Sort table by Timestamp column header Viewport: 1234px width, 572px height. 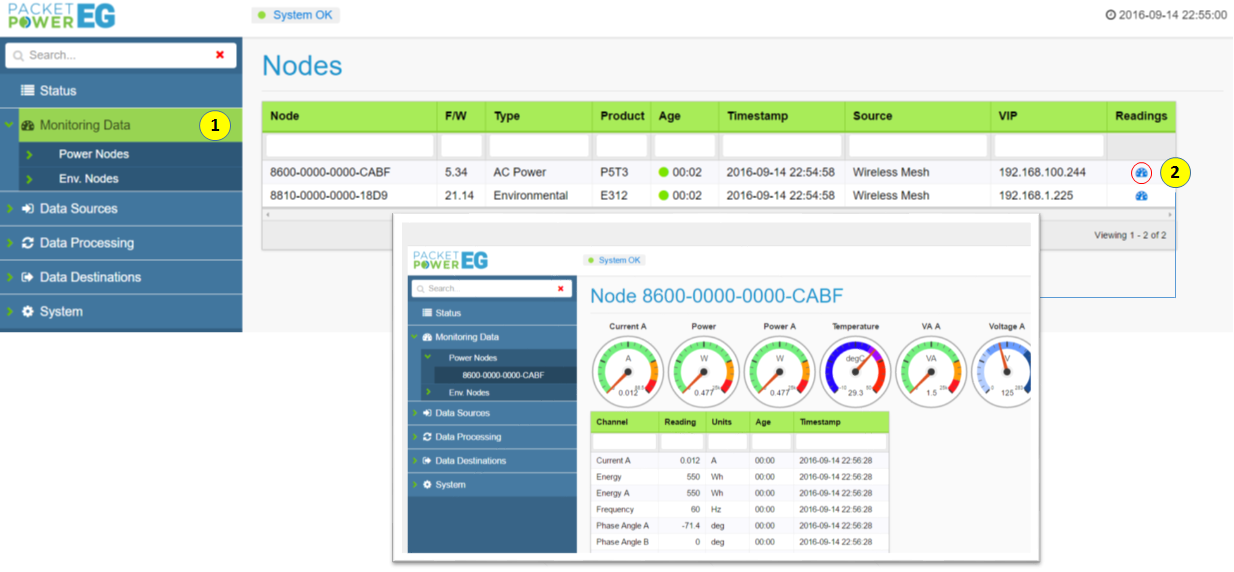click(x=758, y=116)
